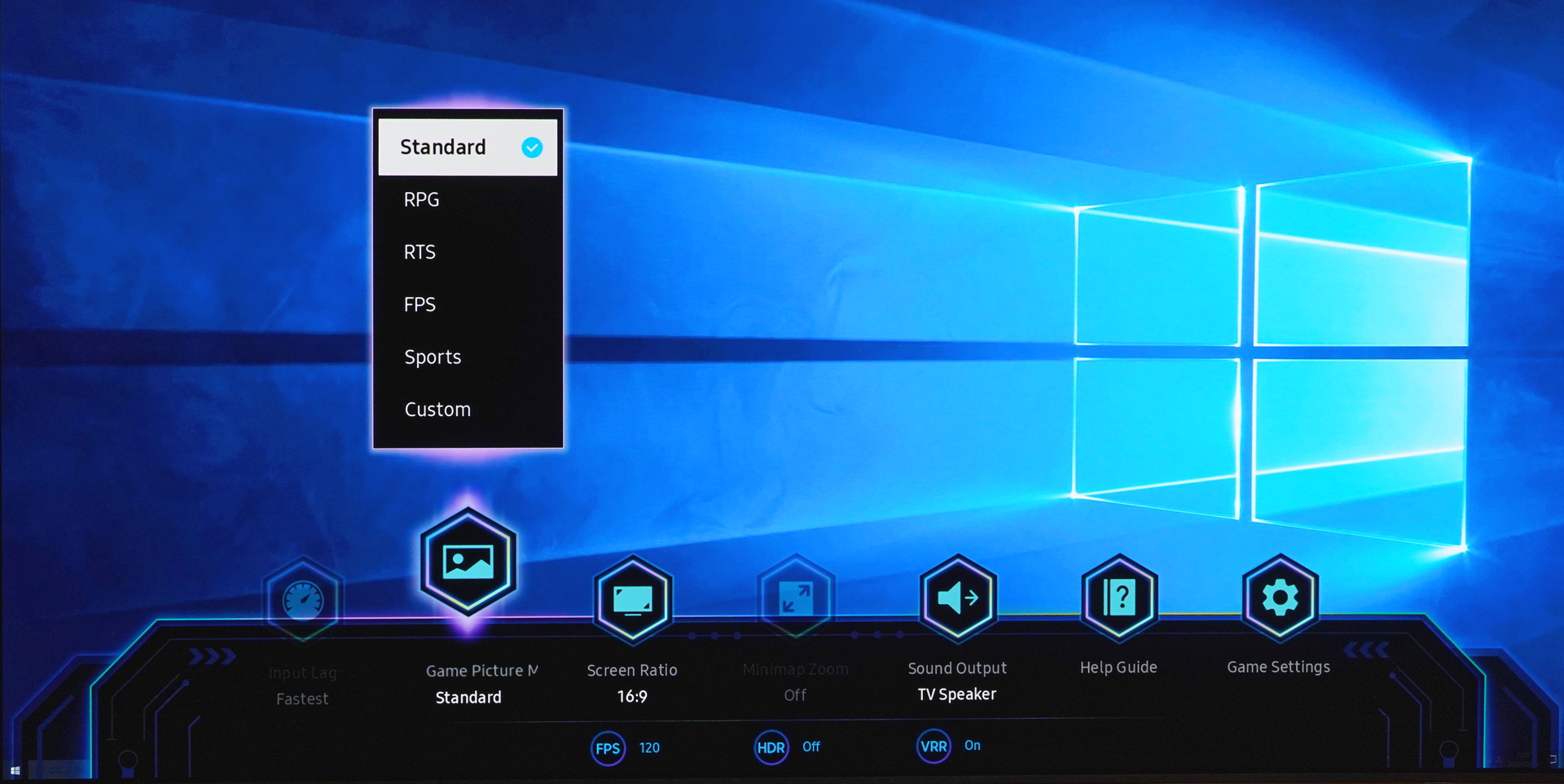The height and width of the screenshot is (784, 1564).
Task: Choose Standard picture mode in list
Action: point(468,147)
